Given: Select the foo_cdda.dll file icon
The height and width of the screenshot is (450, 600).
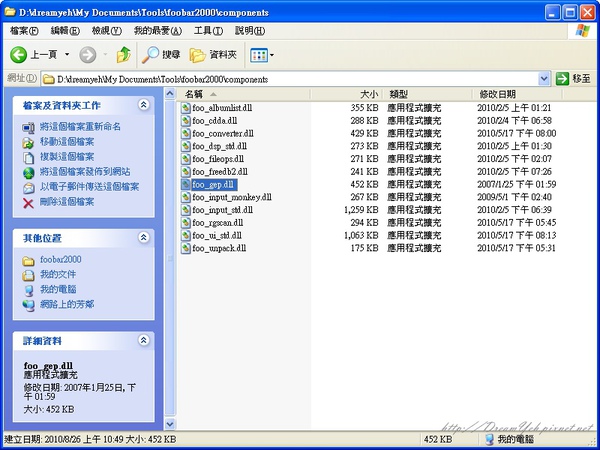Looking at the screenshot, I should tap(186, 121).
